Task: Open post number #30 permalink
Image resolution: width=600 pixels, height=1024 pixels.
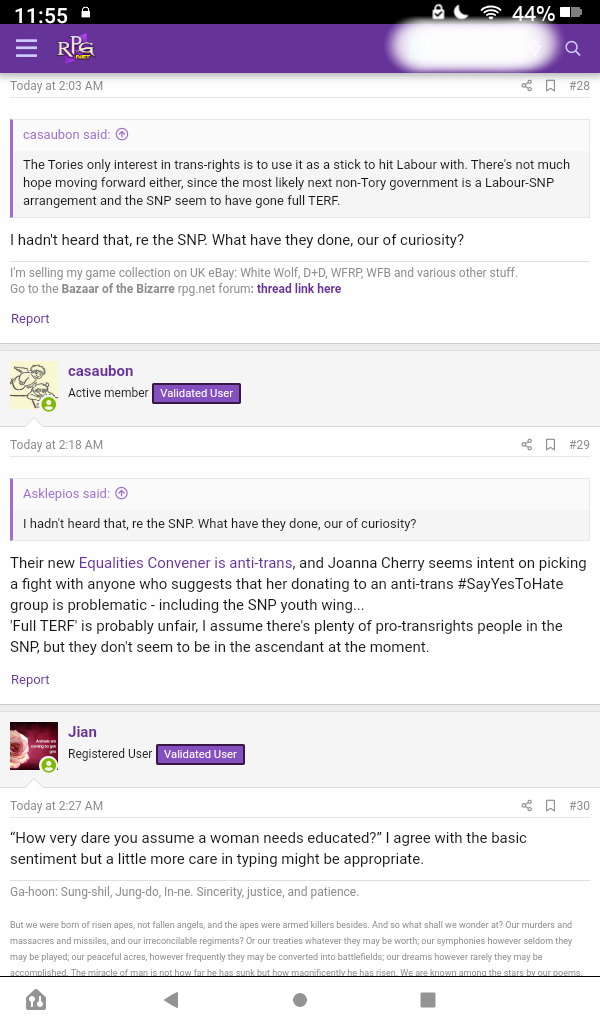Action: coord(579,806)
